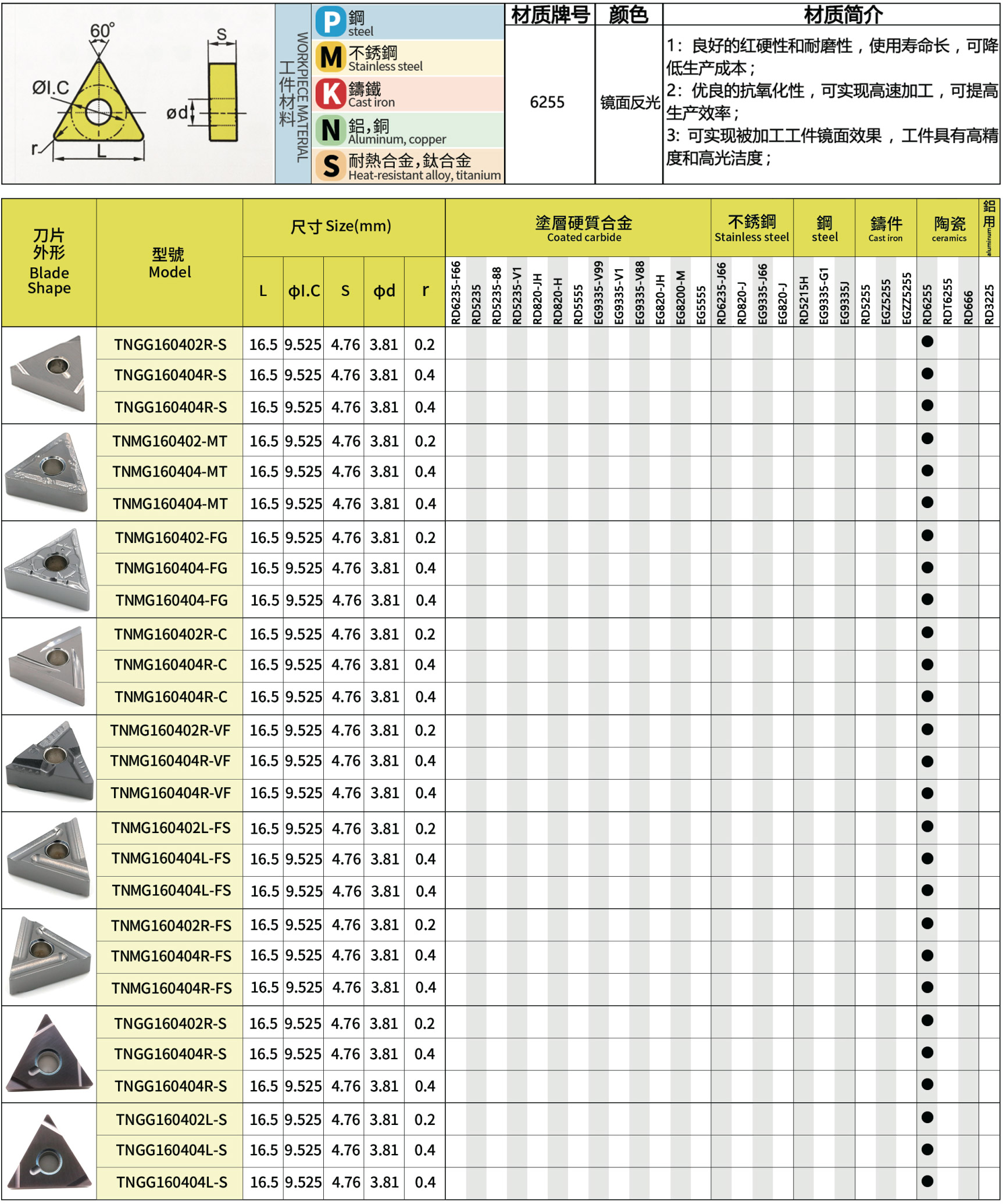1003x1204 pixels.
Task: Click the yellow side-view thickness diagram
Action: (222, 102)
